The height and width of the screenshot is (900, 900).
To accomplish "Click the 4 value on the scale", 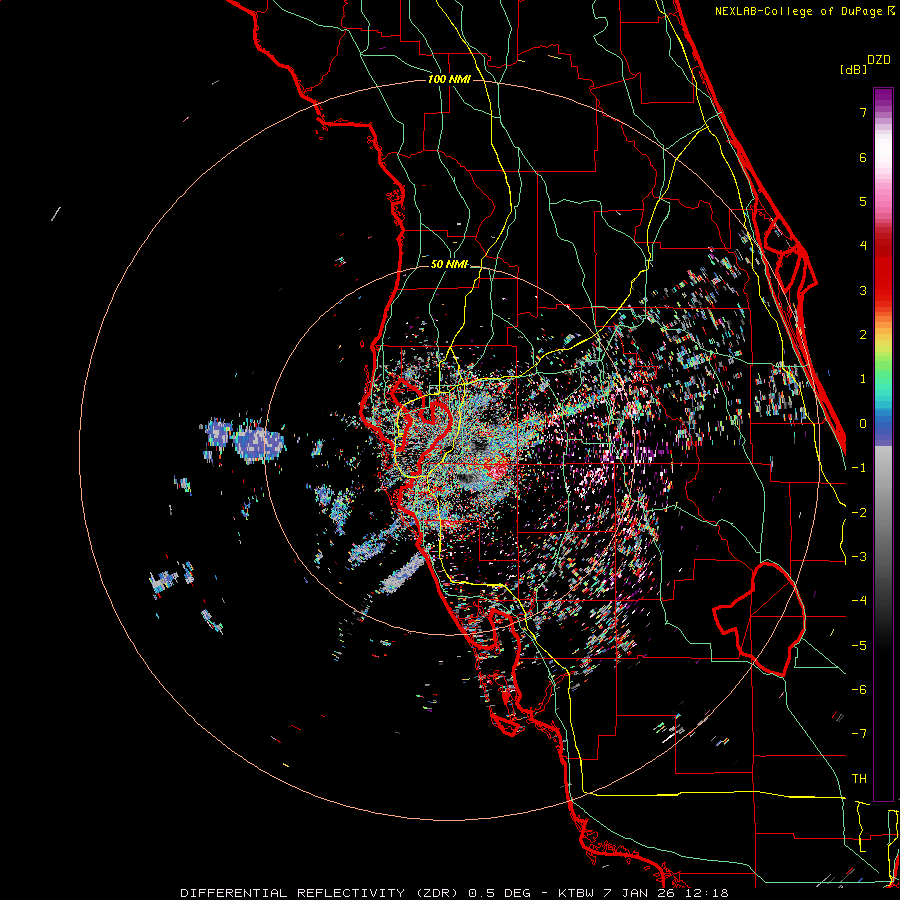I will click(x=863, y=246).
